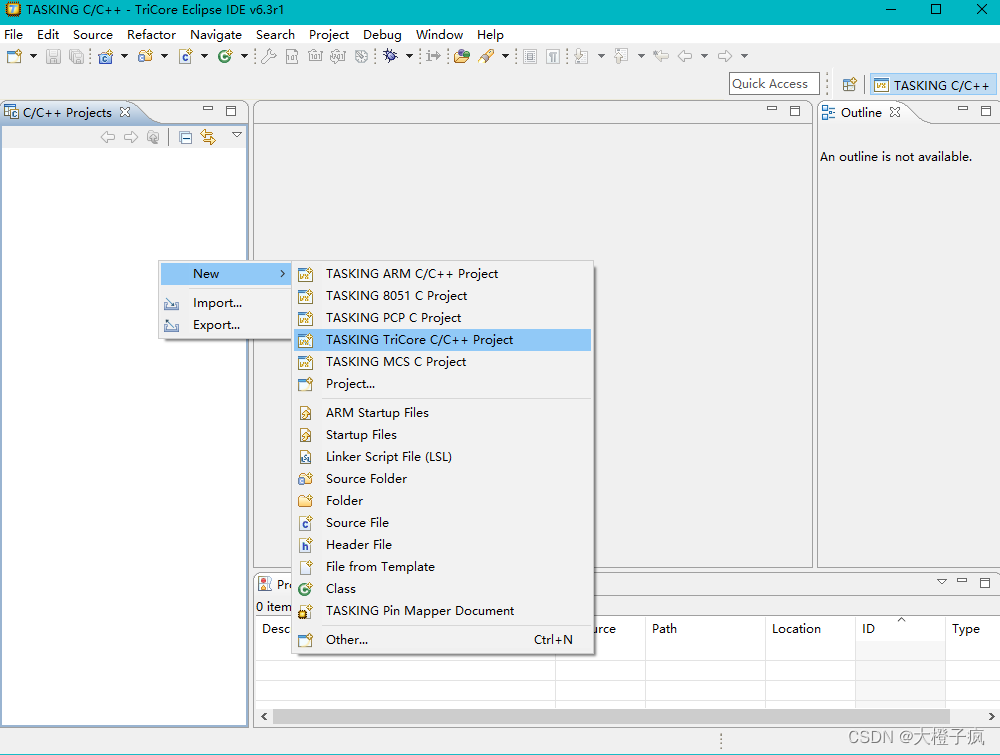Click the Save All toolbar icon
This screenshot has height=755, width=1000.
pos(76,56)
